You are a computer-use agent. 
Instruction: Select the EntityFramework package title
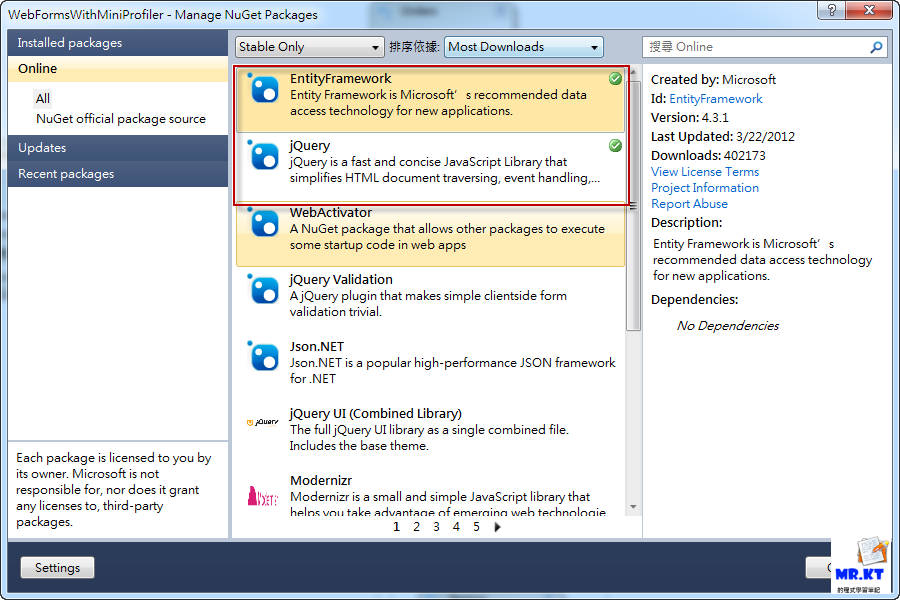click(340, 79)
